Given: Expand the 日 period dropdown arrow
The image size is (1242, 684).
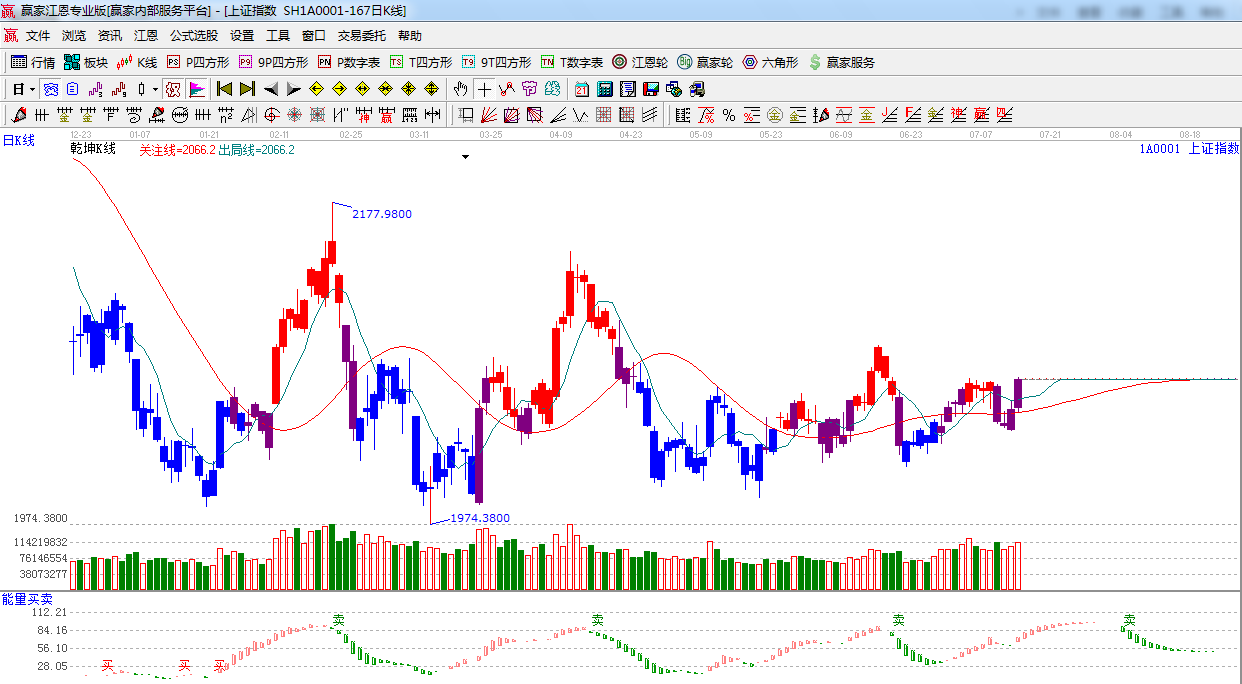Looking at the screenshot, I should click(x=33, y=89).
